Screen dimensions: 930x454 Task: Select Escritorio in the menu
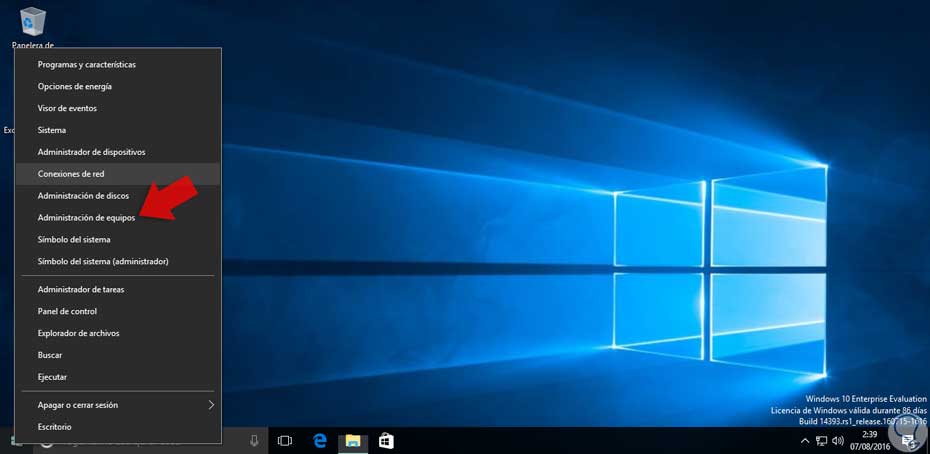[x=117, y=427]
